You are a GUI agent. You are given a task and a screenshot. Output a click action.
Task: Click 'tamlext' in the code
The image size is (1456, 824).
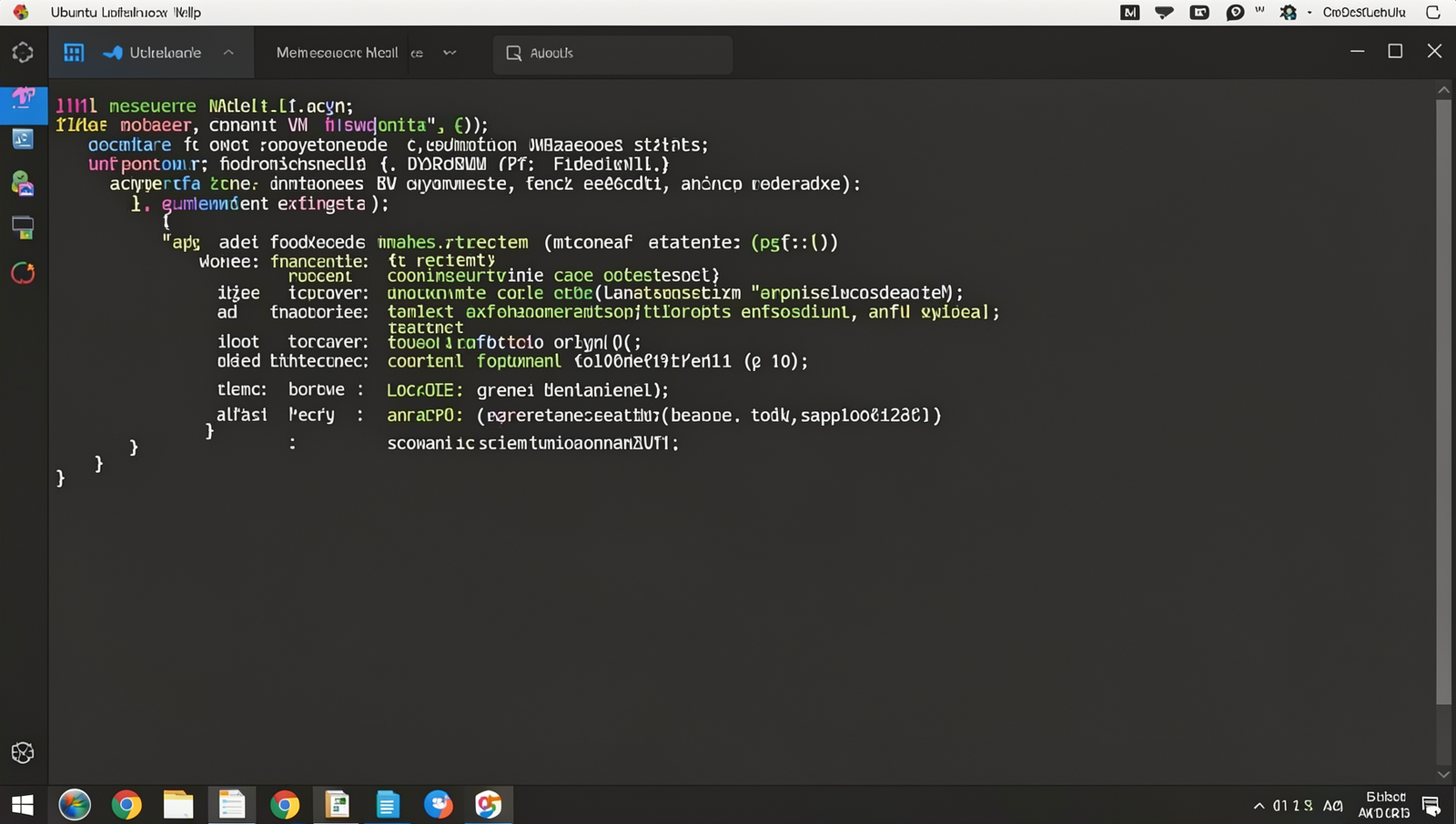(x=420, y=312)
